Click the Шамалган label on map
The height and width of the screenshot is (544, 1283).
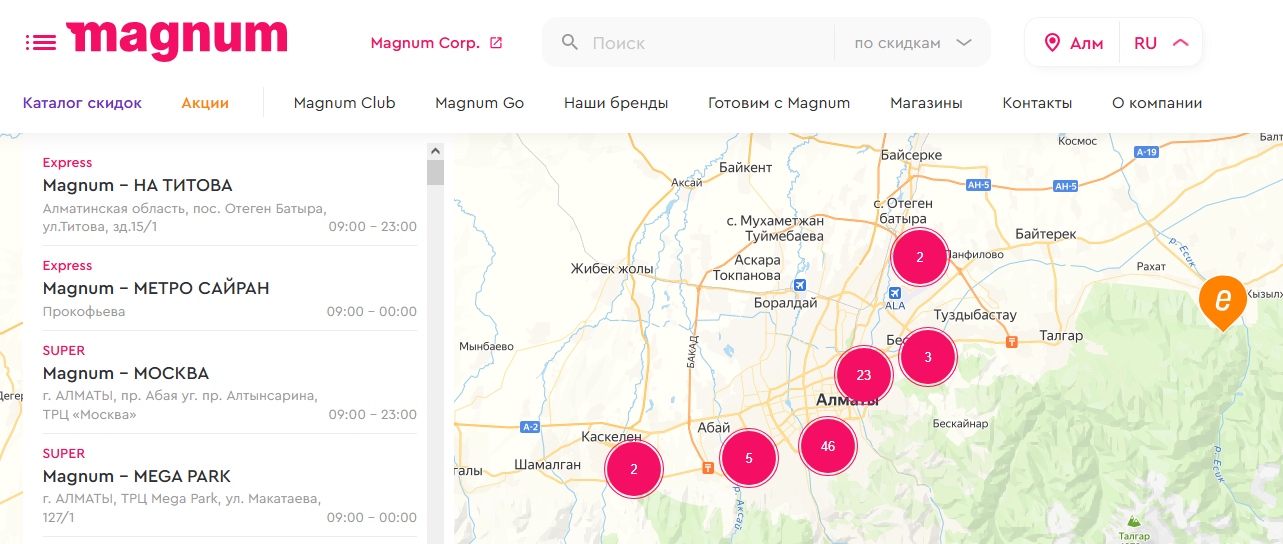pyautogui.click(x=547, y=464)
